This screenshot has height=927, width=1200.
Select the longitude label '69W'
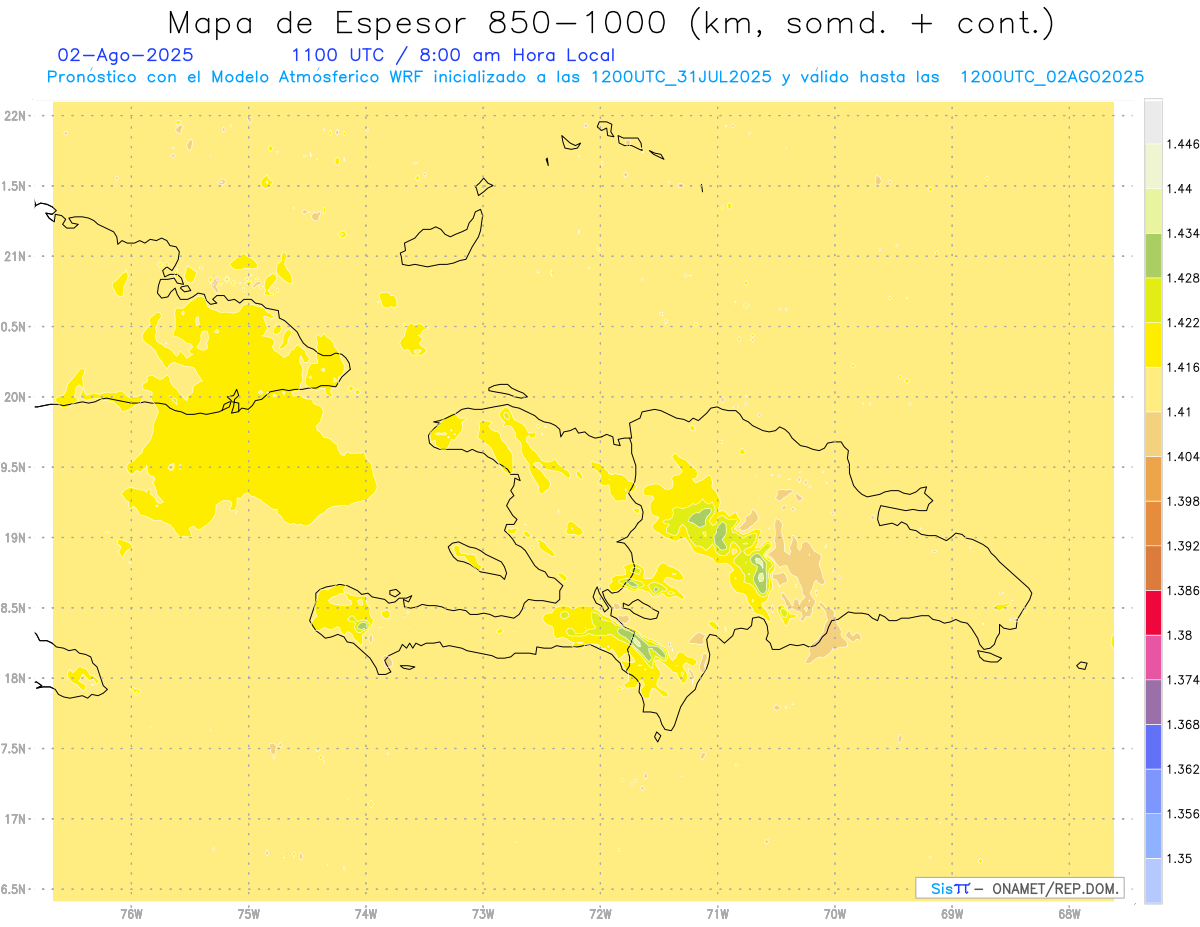tap(952, 913)
